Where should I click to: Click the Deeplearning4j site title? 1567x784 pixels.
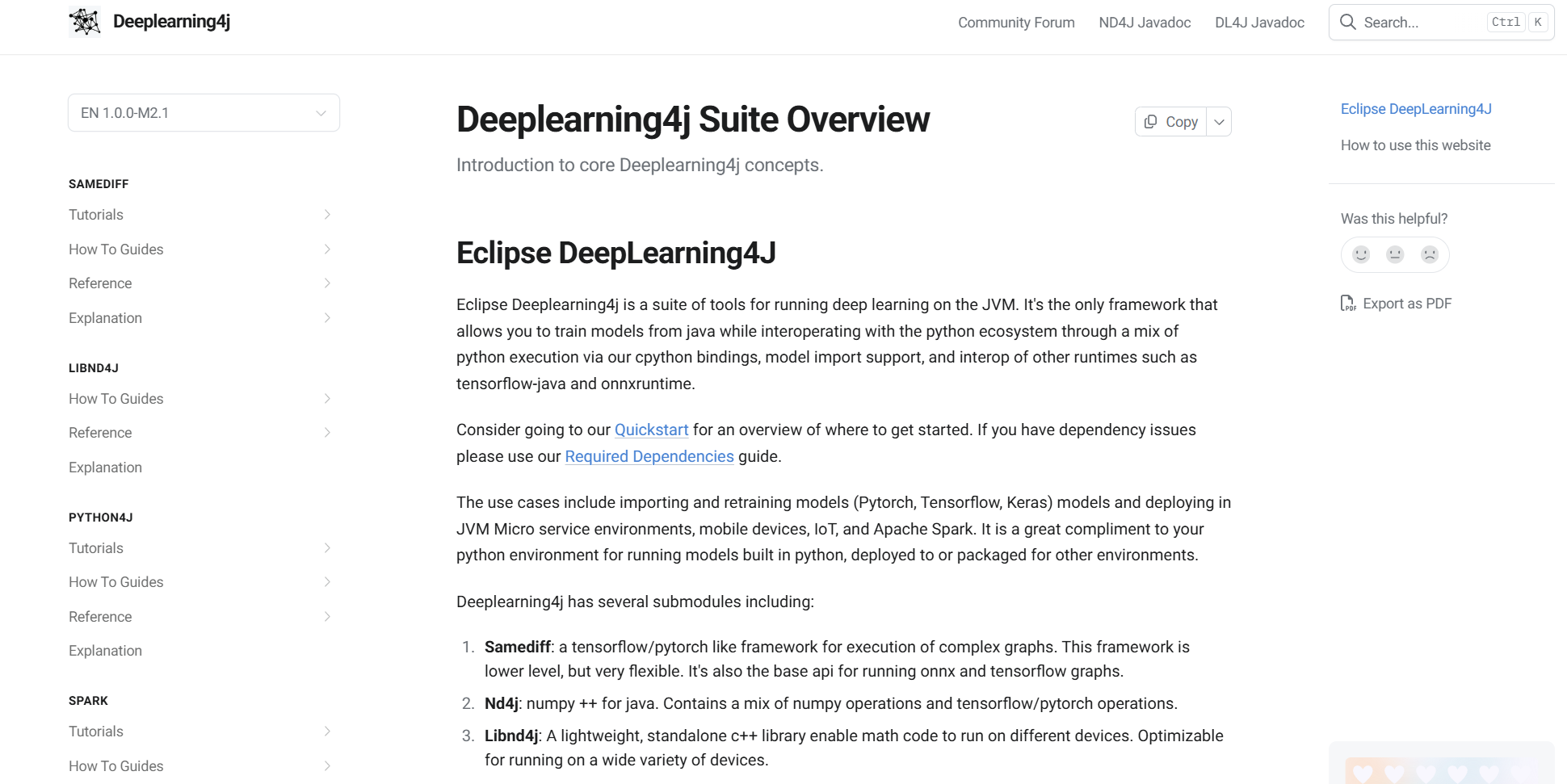tap(171, 22)
